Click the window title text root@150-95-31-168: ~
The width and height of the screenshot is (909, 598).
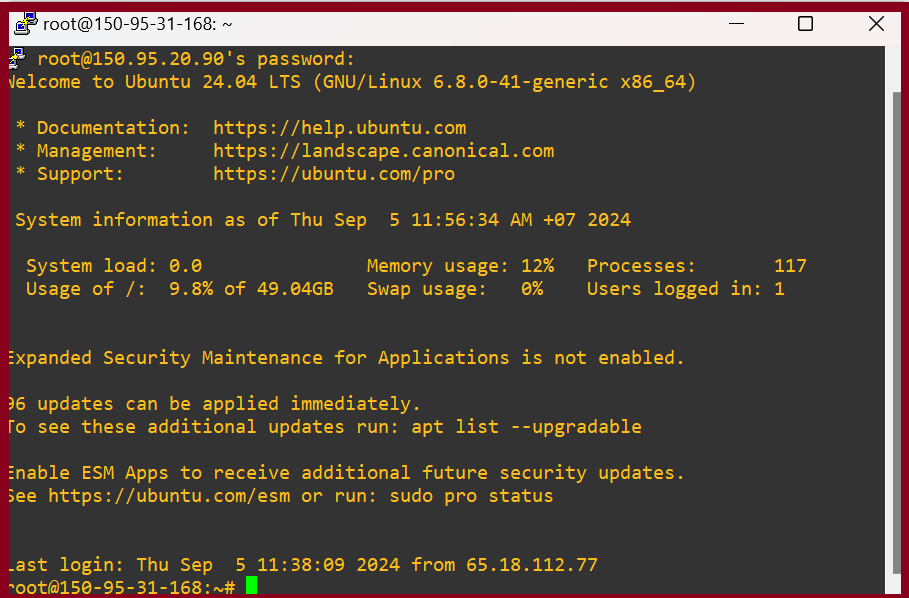point(137,24)
